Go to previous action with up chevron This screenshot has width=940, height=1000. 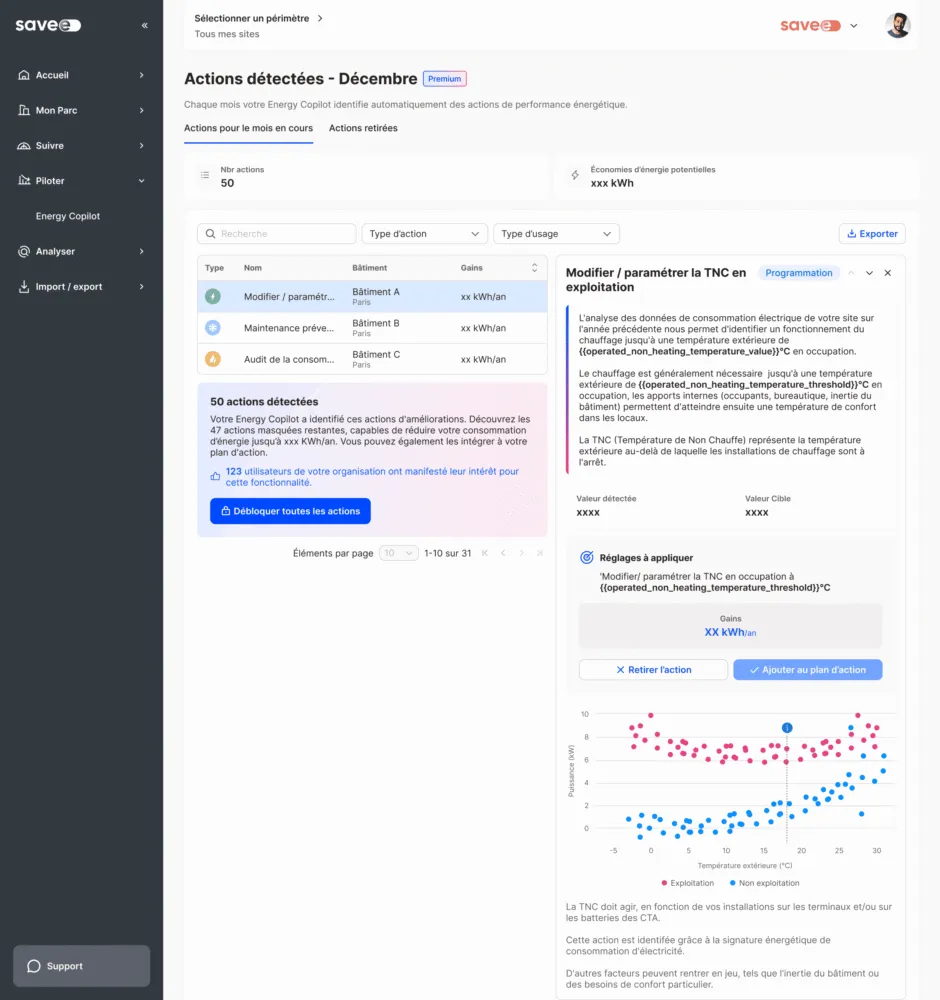tap(851, 273)
